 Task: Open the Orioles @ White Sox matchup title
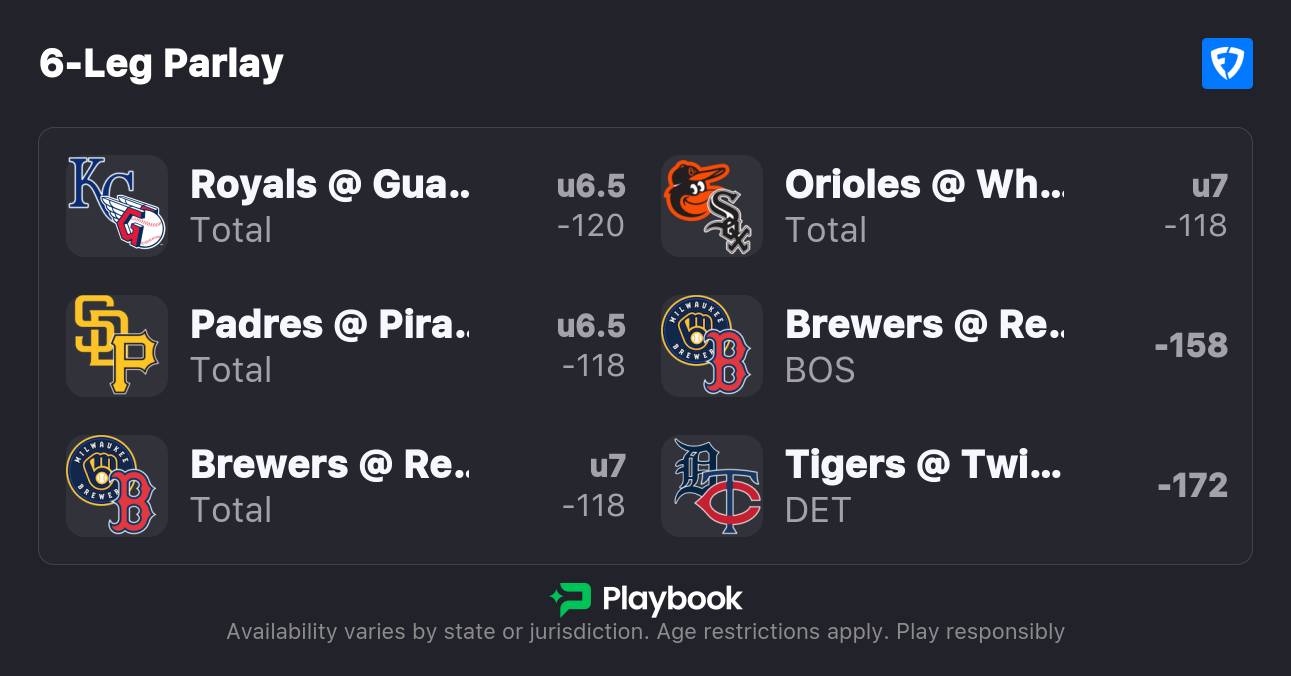pyautogui.click(x=924, y=185)
